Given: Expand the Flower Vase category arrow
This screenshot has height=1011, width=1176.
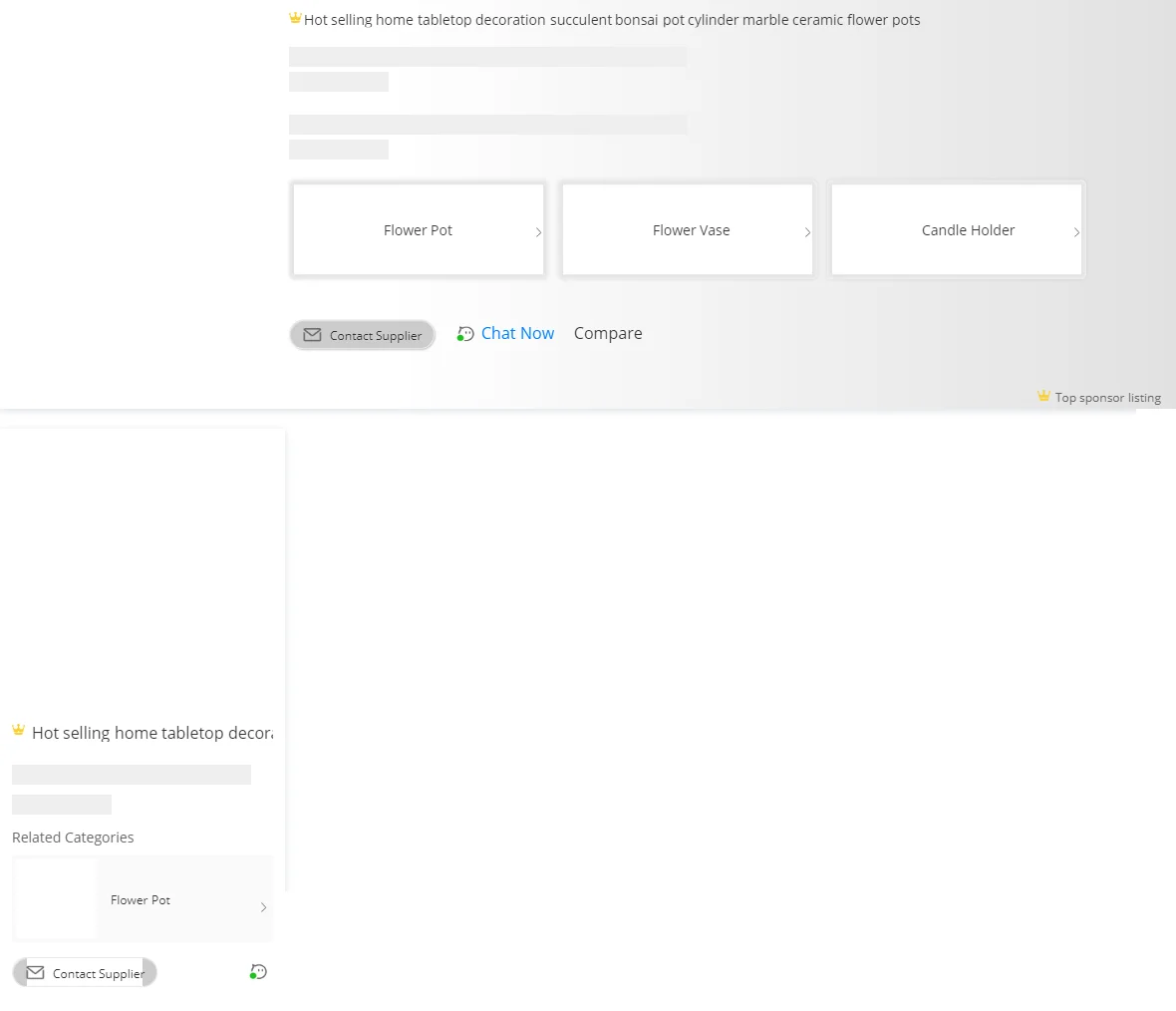Looking at the screenshot, I should [x=807, y=232].
